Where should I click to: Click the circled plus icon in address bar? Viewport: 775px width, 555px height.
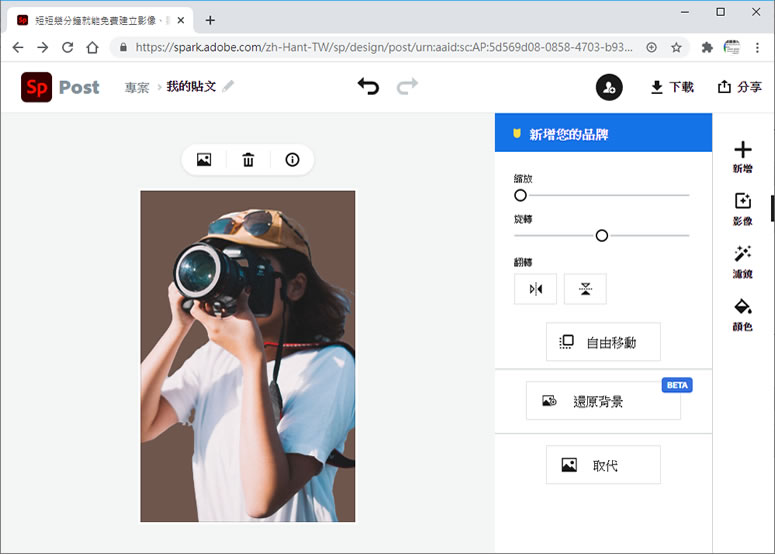click(x=651, y=47)
